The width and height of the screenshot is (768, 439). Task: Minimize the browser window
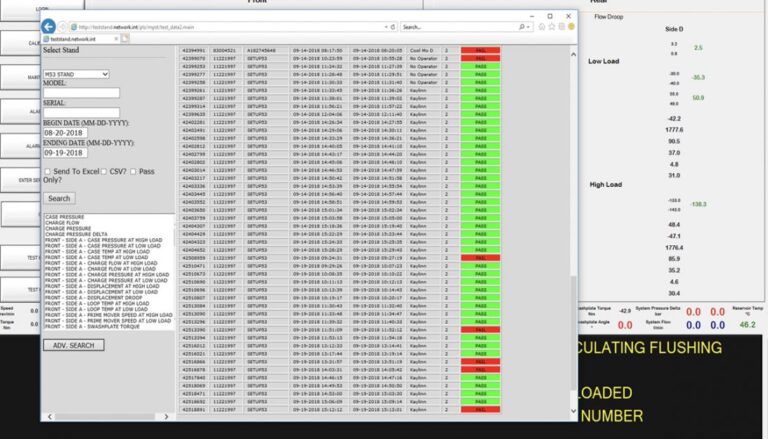(532, 16)
